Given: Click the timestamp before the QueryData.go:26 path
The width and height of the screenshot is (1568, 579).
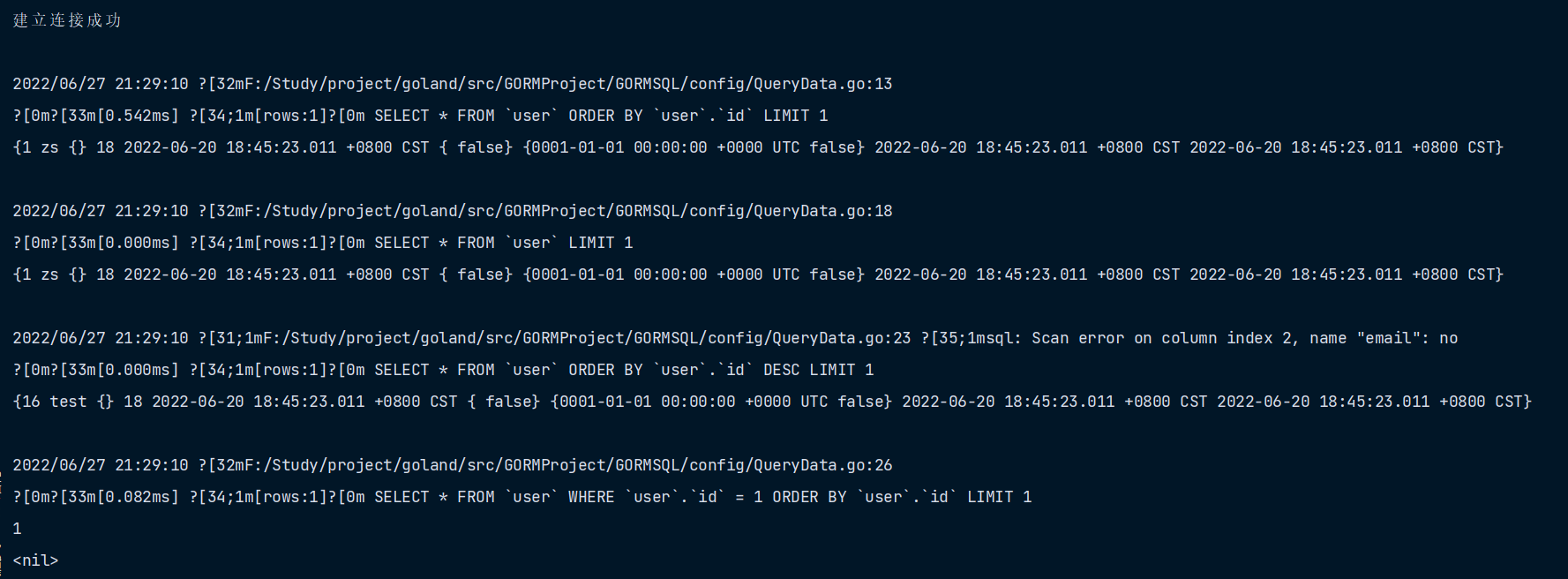Looking at the screenshot, I should tap(101, 465).
